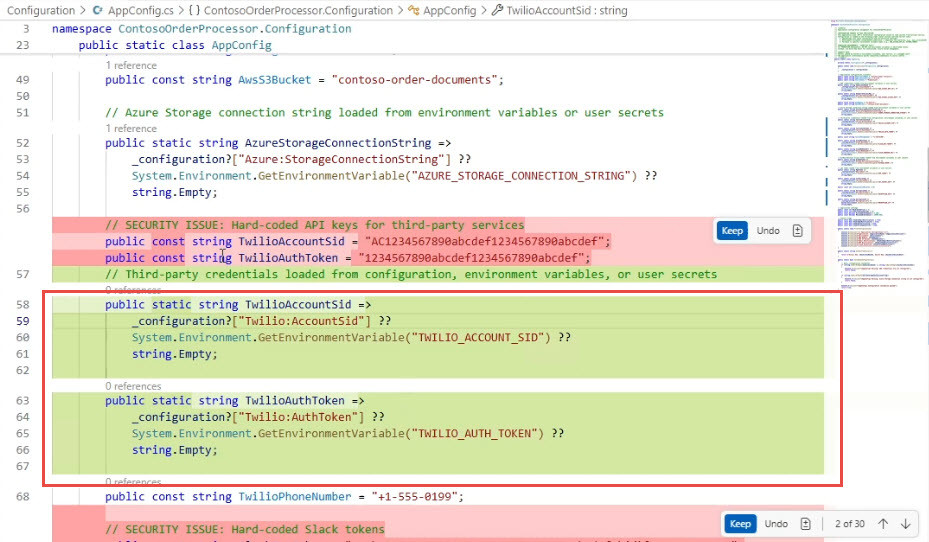Click the class icon before AppConfig breadcrumb
The image size is (929, 542).
pyautogui.click(x=414, y=10)
